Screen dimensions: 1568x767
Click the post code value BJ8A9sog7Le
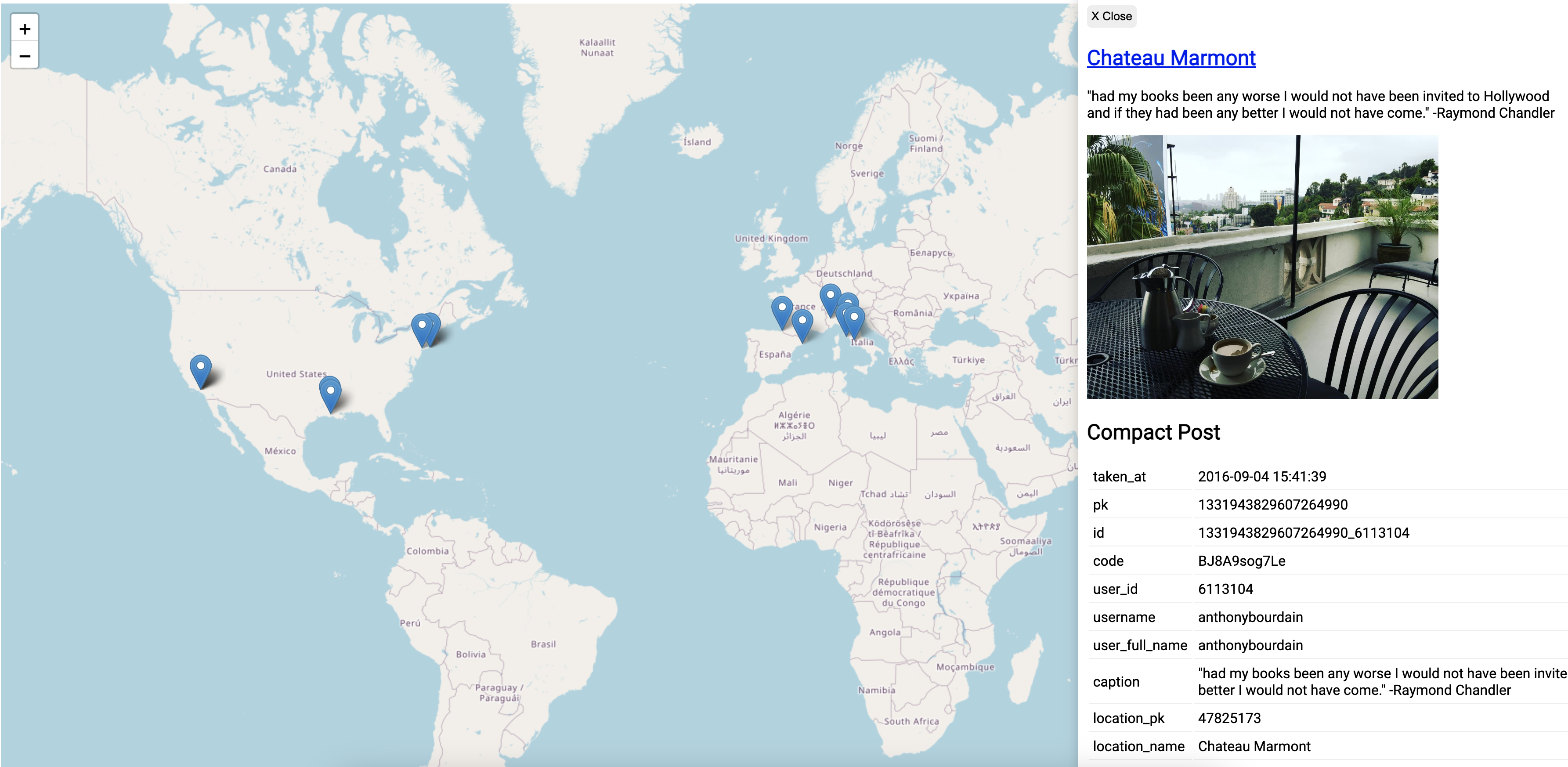[1241, 561]
